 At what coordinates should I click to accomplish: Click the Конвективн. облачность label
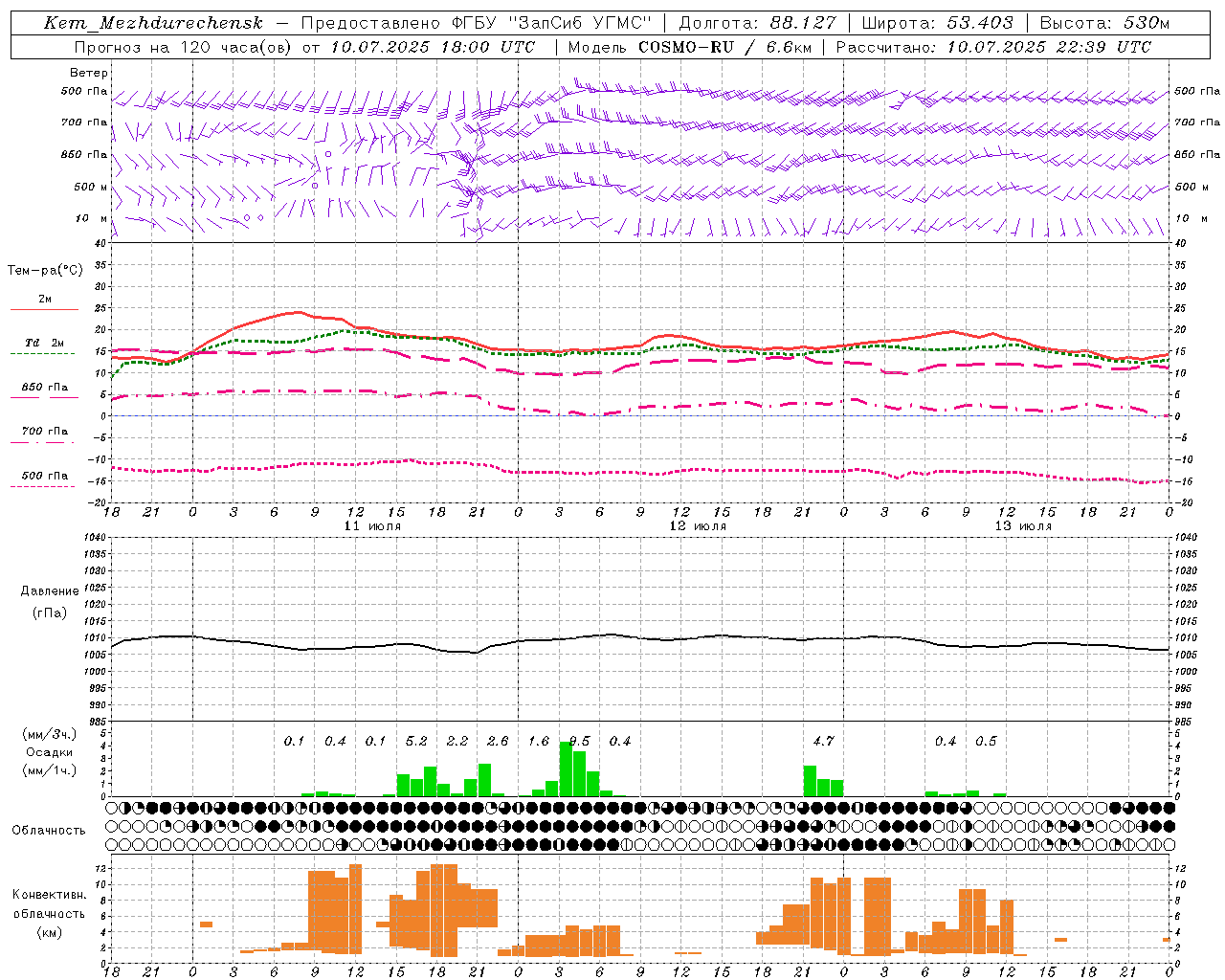click(49, 904)
